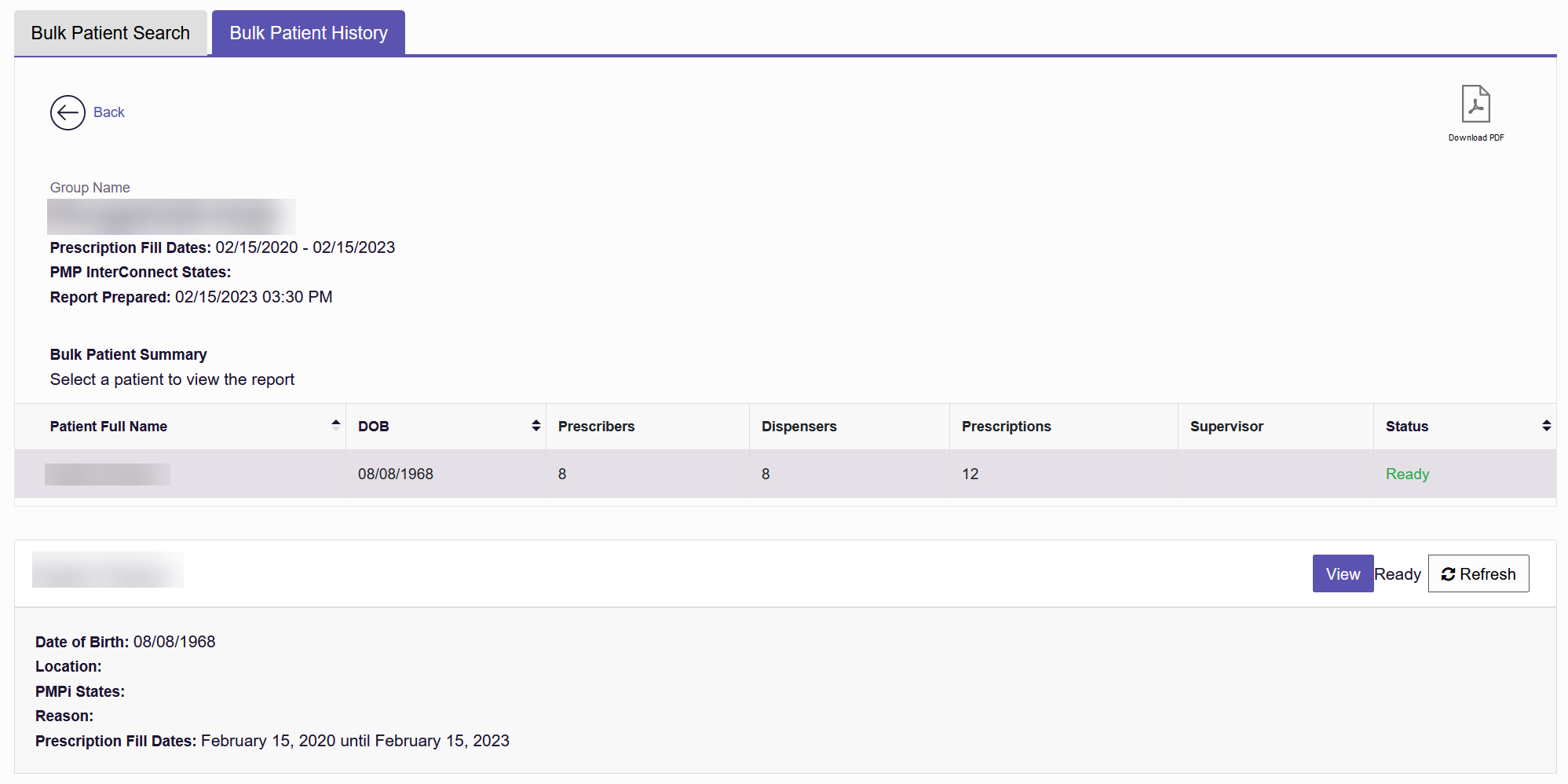Click the sort arrows on the DOB column

(535, 426)
